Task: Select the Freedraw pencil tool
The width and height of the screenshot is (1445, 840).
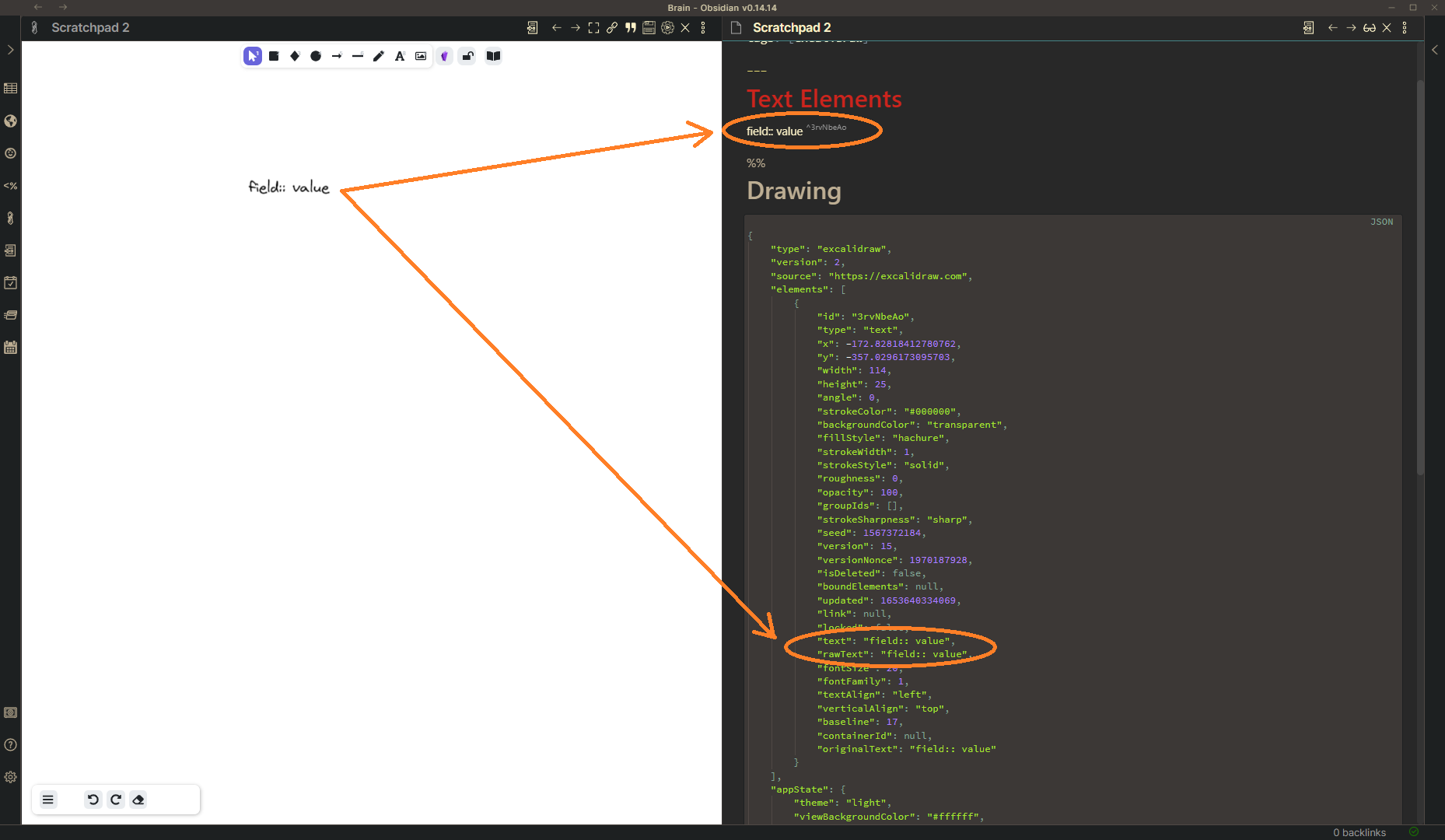Action: [379, 56]
